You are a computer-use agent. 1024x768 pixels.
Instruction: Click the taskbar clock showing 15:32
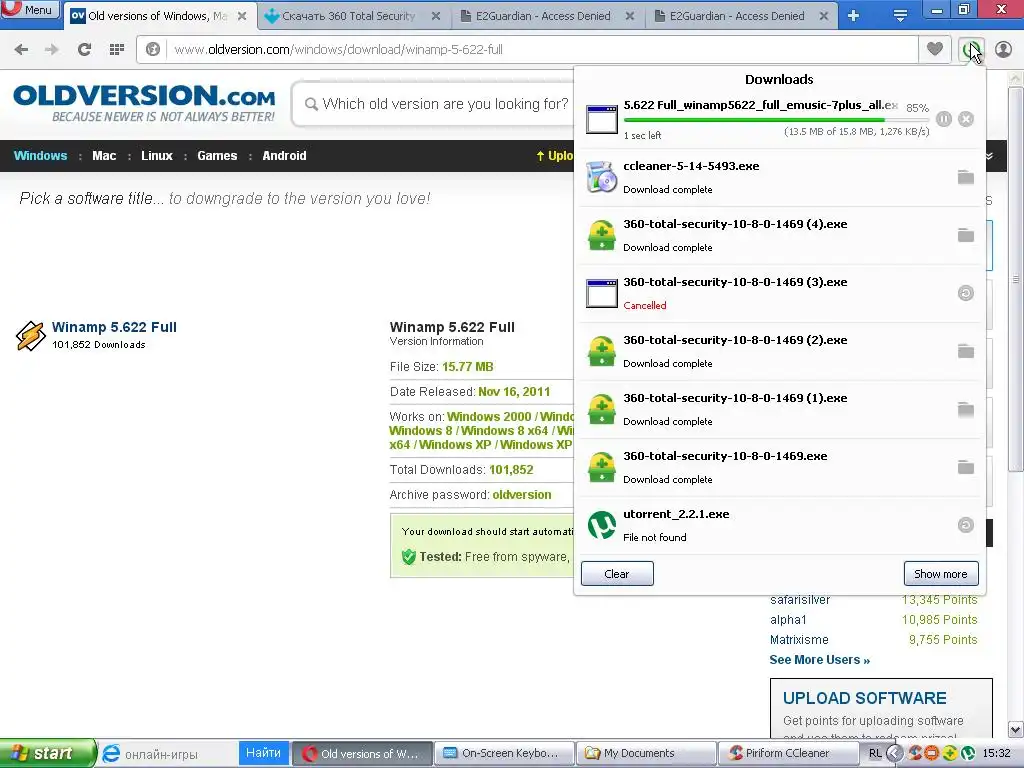pos(997,753)
